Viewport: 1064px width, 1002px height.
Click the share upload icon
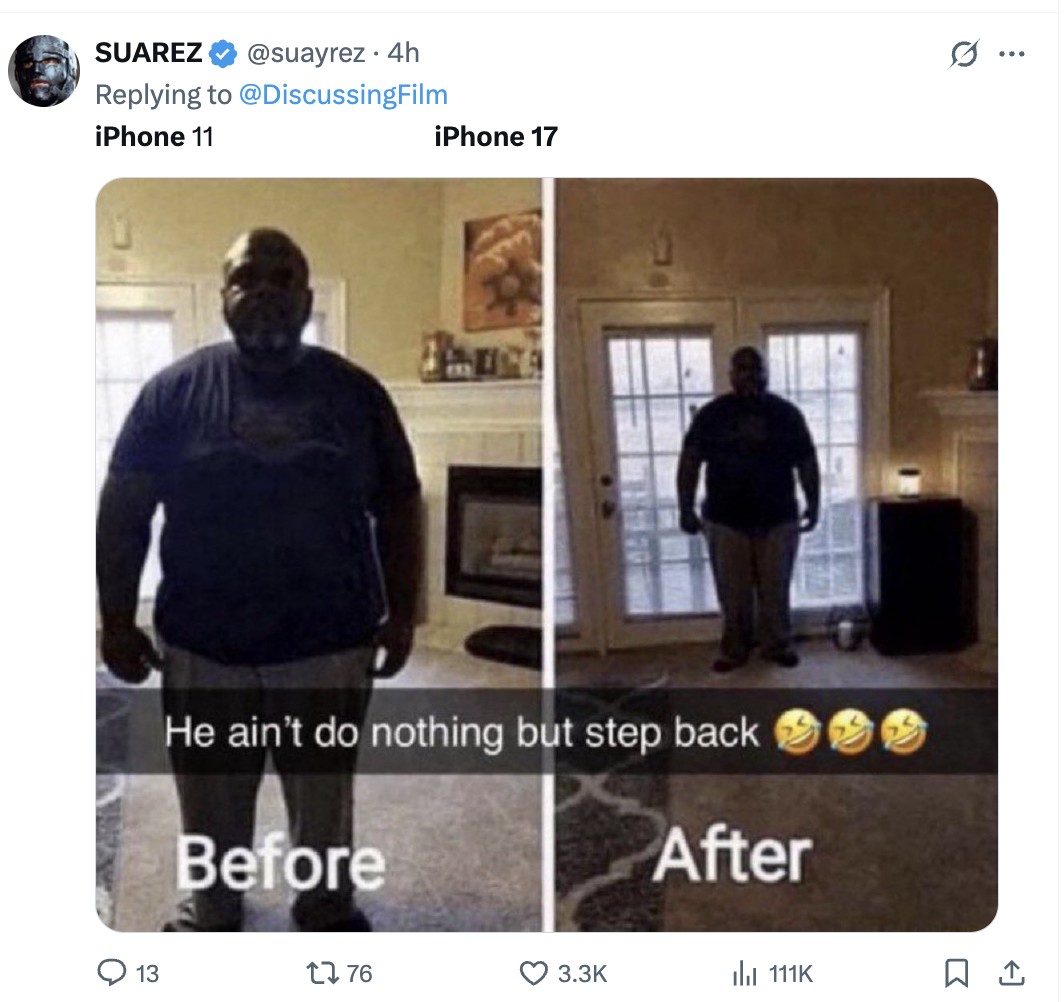[x=1011, y=973]
